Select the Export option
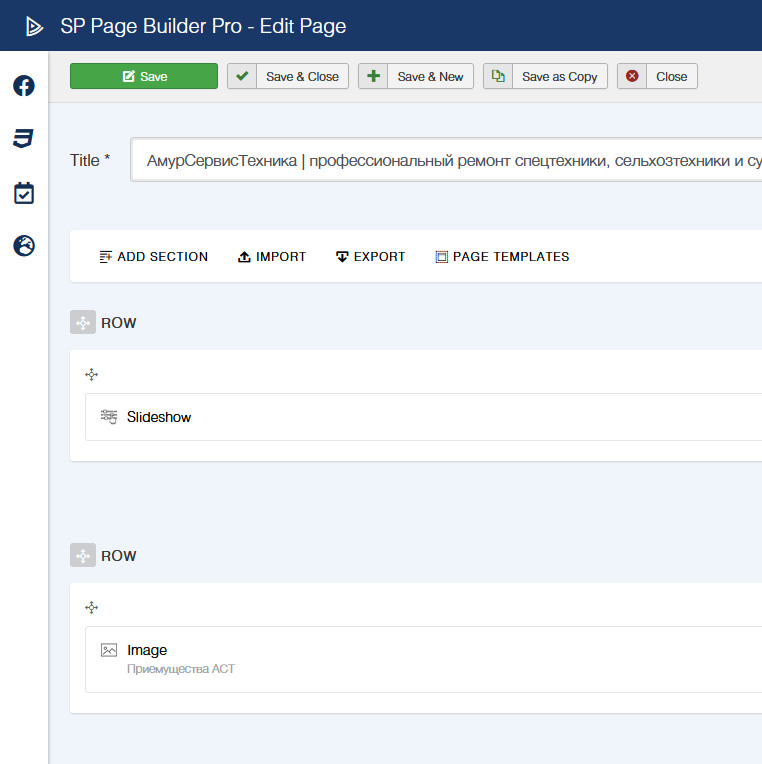Viewport: 762px width, 764px height. [x=370, y=257]
